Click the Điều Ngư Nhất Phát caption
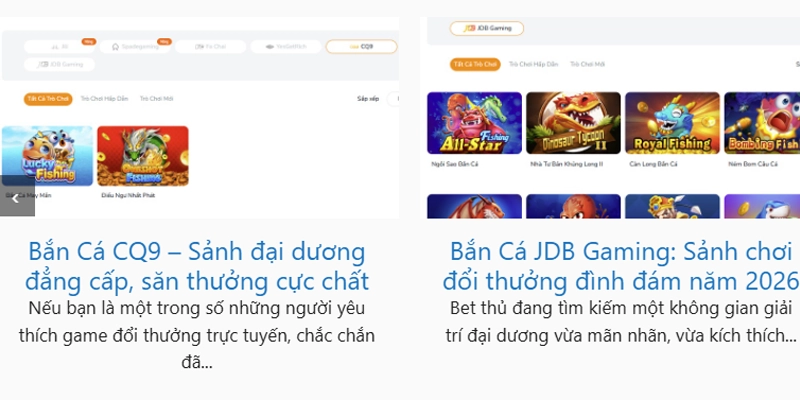800x400 pixels. point(128,195)
